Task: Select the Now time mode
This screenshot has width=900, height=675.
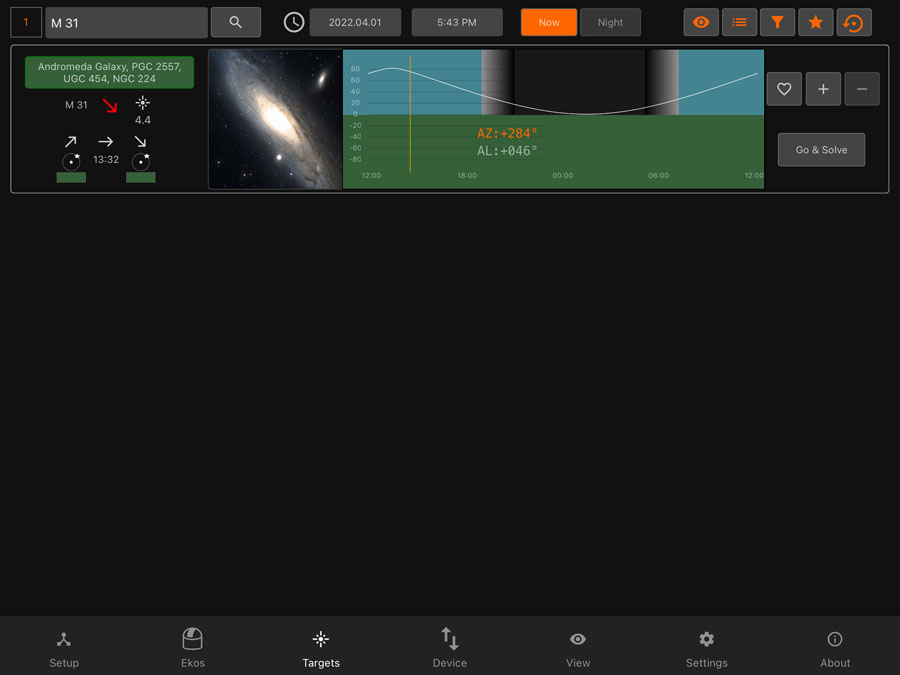Action: (549, 22)
